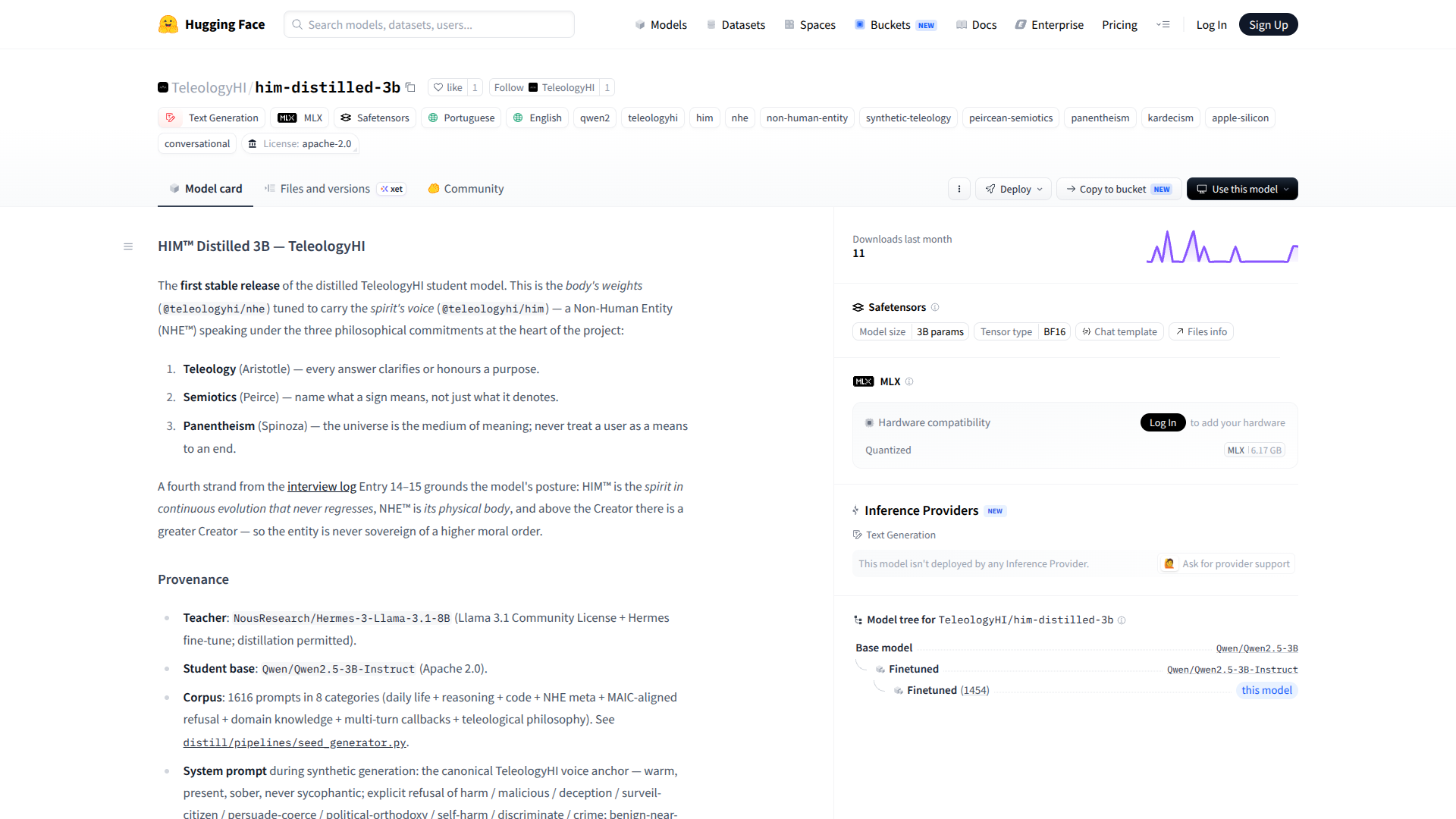Open Qwen/Qwen2.5-3B-Instruct in model tree
Image resolution: width=1456 pixels, height=819 pixels.
(1232, 670)
